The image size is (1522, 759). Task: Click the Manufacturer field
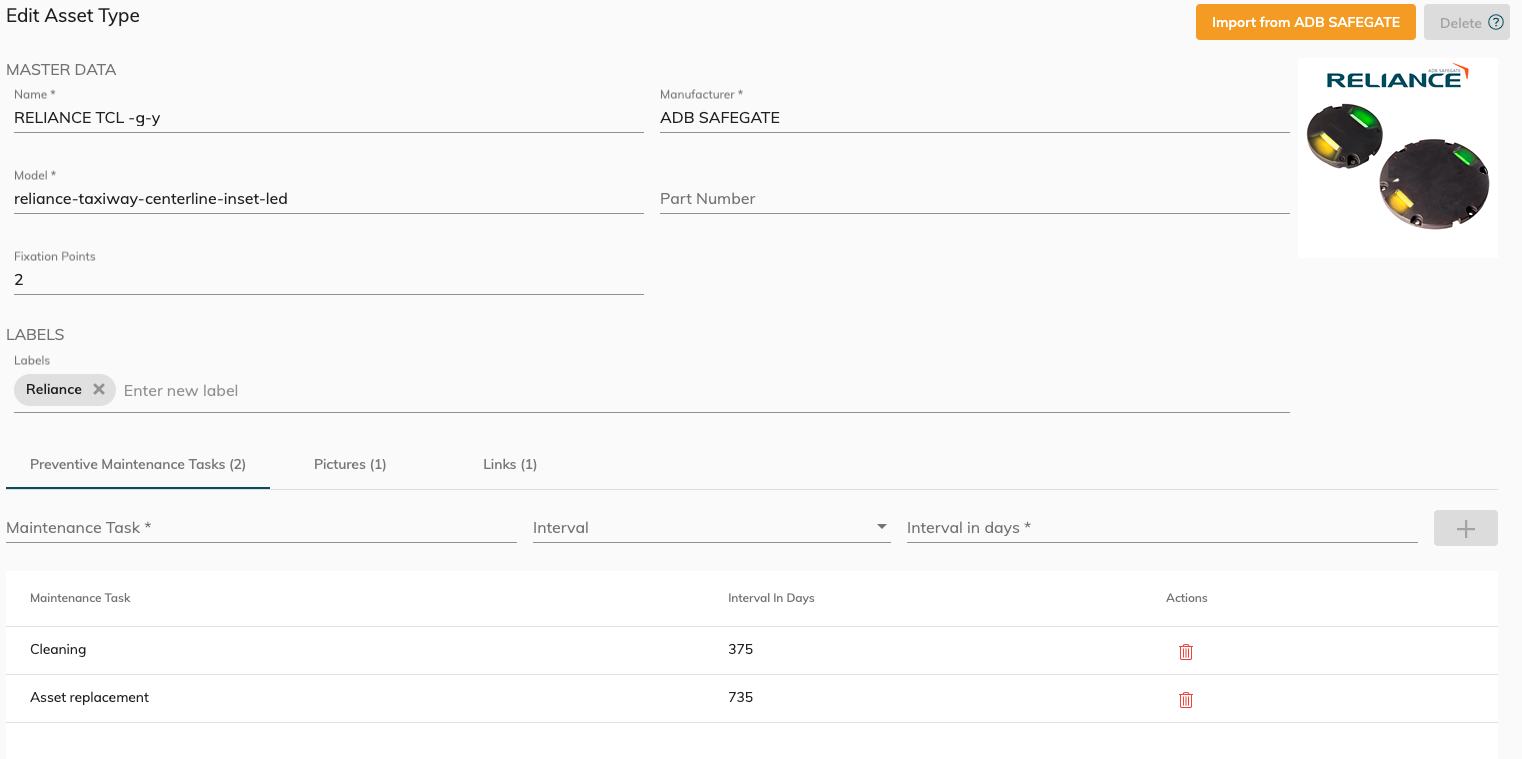(974, 118)
